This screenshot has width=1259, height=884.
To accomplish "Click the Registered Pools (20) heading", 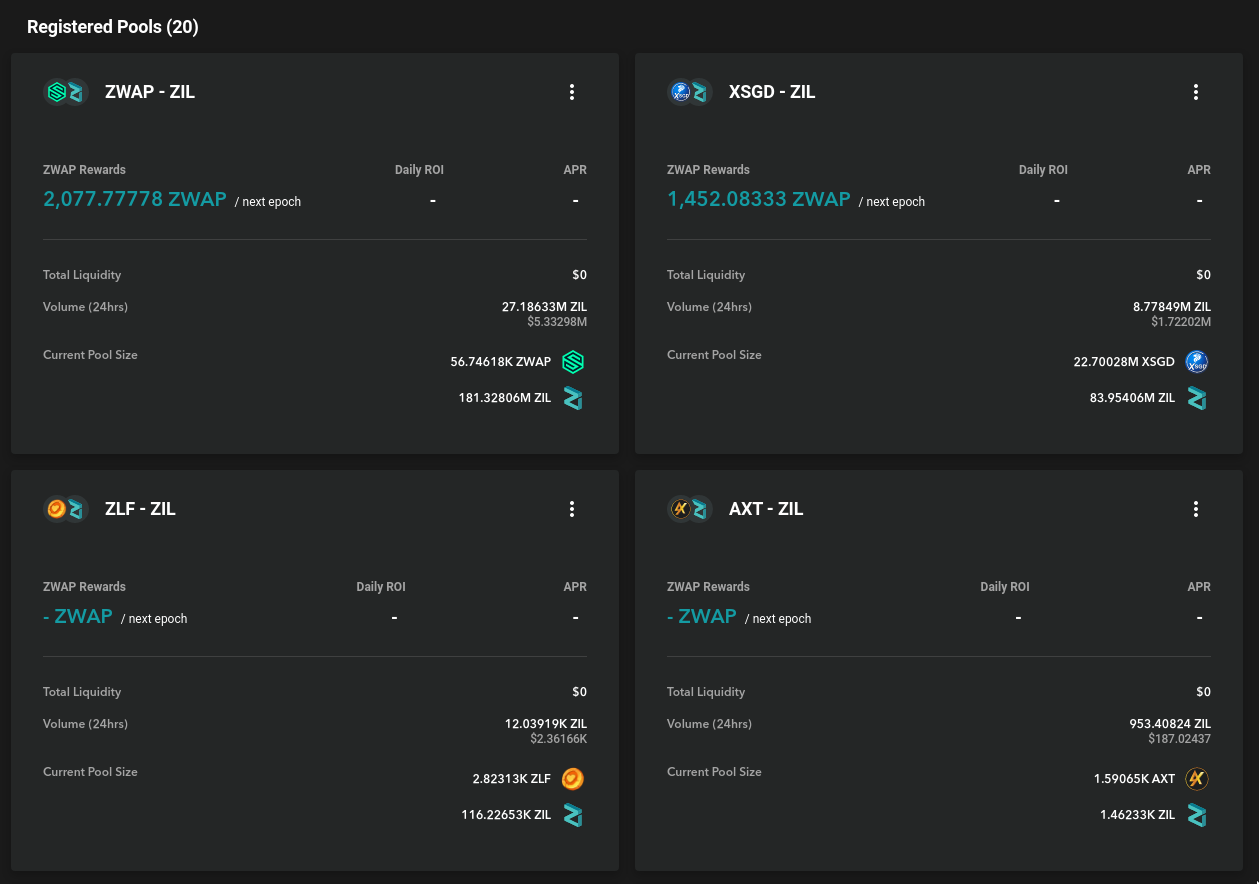I will pyautogui.click(x=112, y=27).
